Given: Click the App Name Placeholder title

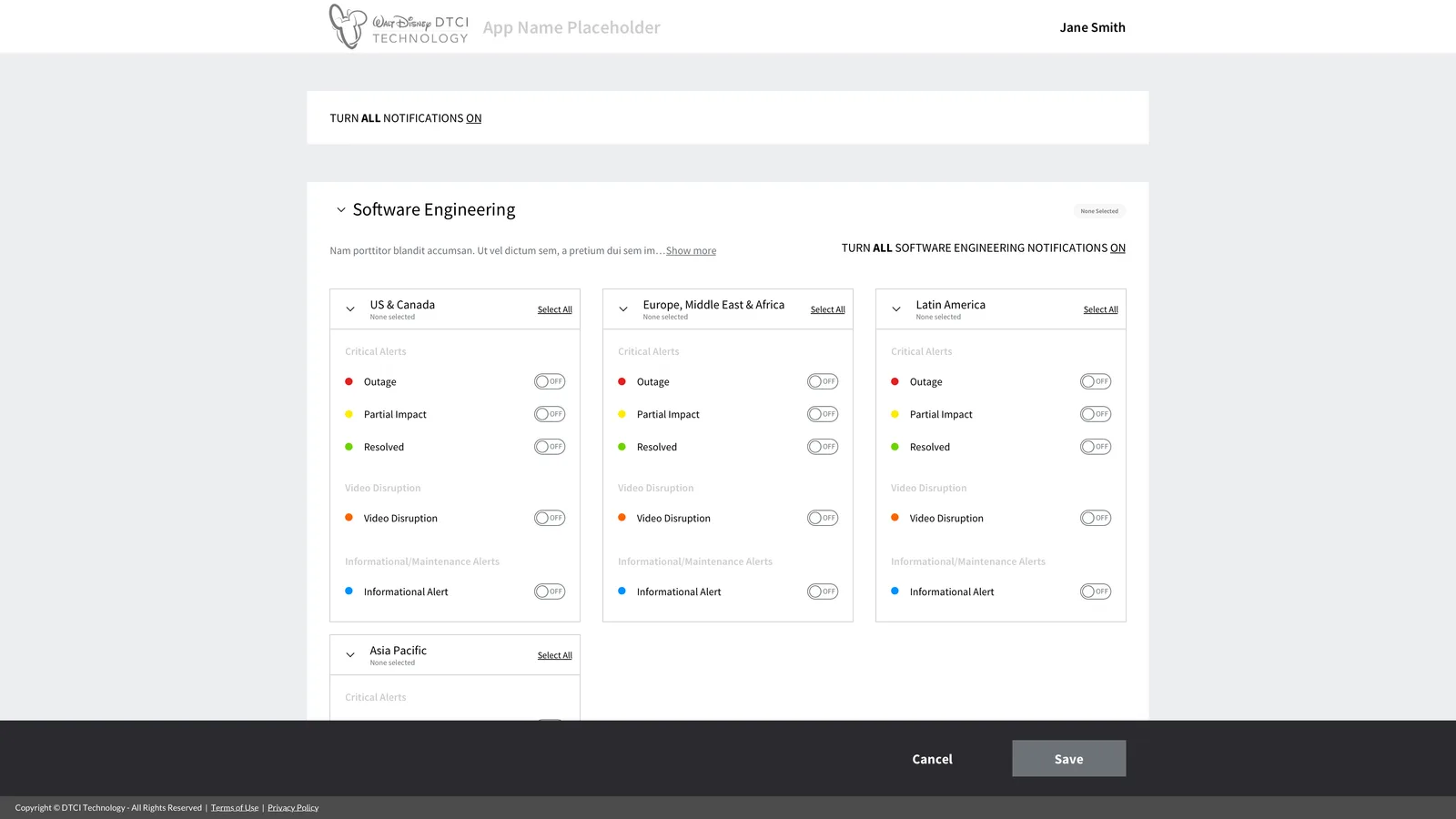Looking at the screenshot, I should [x=571, y=27].
